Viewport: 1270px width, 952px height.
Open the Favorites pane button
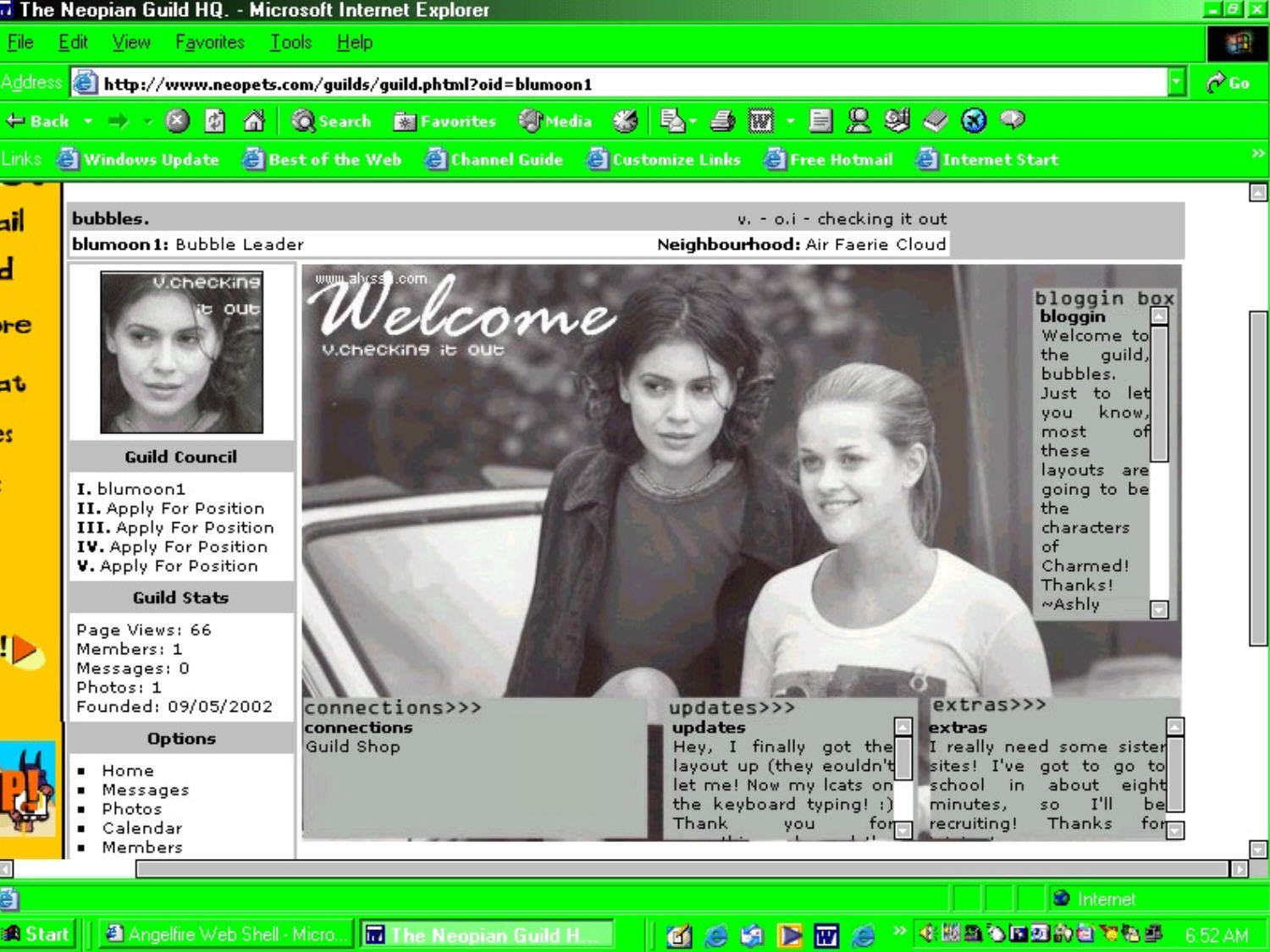(444, 121)
